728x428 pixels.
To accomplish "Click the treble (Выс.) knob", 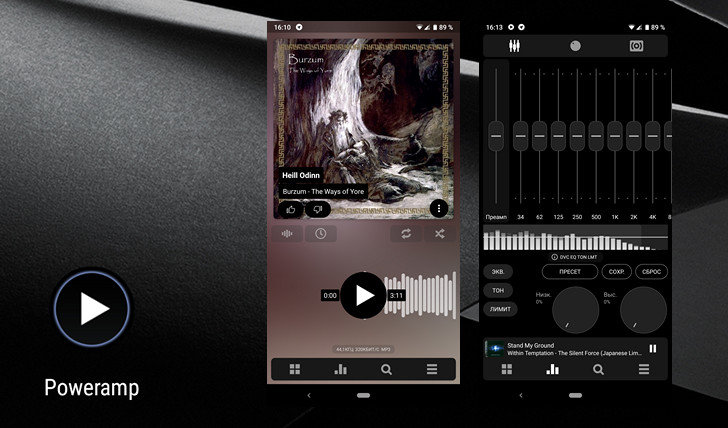I will click(644, 310).
